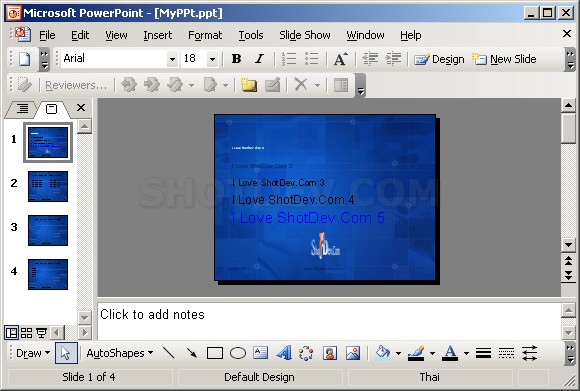Switch to the Outline tab
Image resolution: width=580 pixels, height=391 pixels.
[22, 109]
